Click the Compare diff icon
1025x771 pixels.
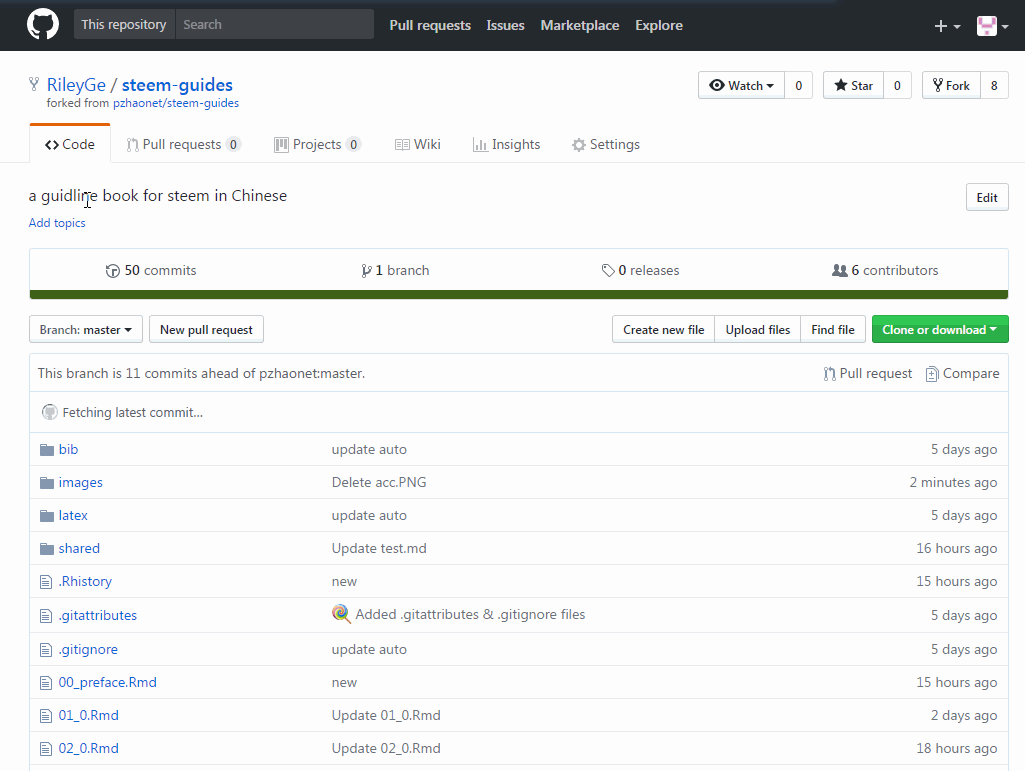[932, 374]
